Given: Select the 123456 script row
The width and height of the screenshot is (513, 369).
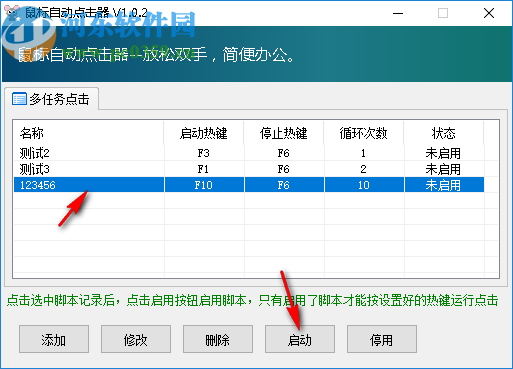Looking at the screenshot, I should coord(249,185).
